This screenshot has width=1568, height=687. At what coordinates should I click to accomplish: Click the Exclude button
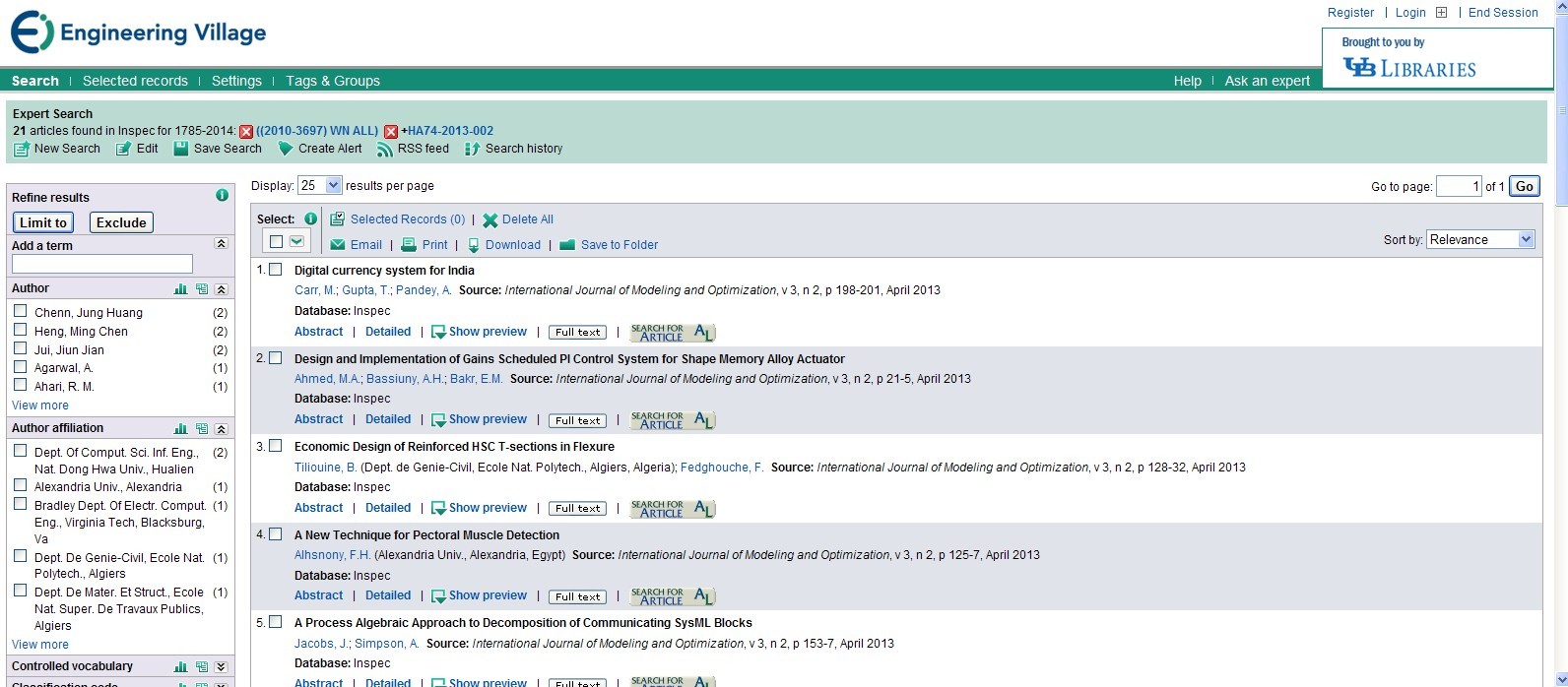coord(121,222)
